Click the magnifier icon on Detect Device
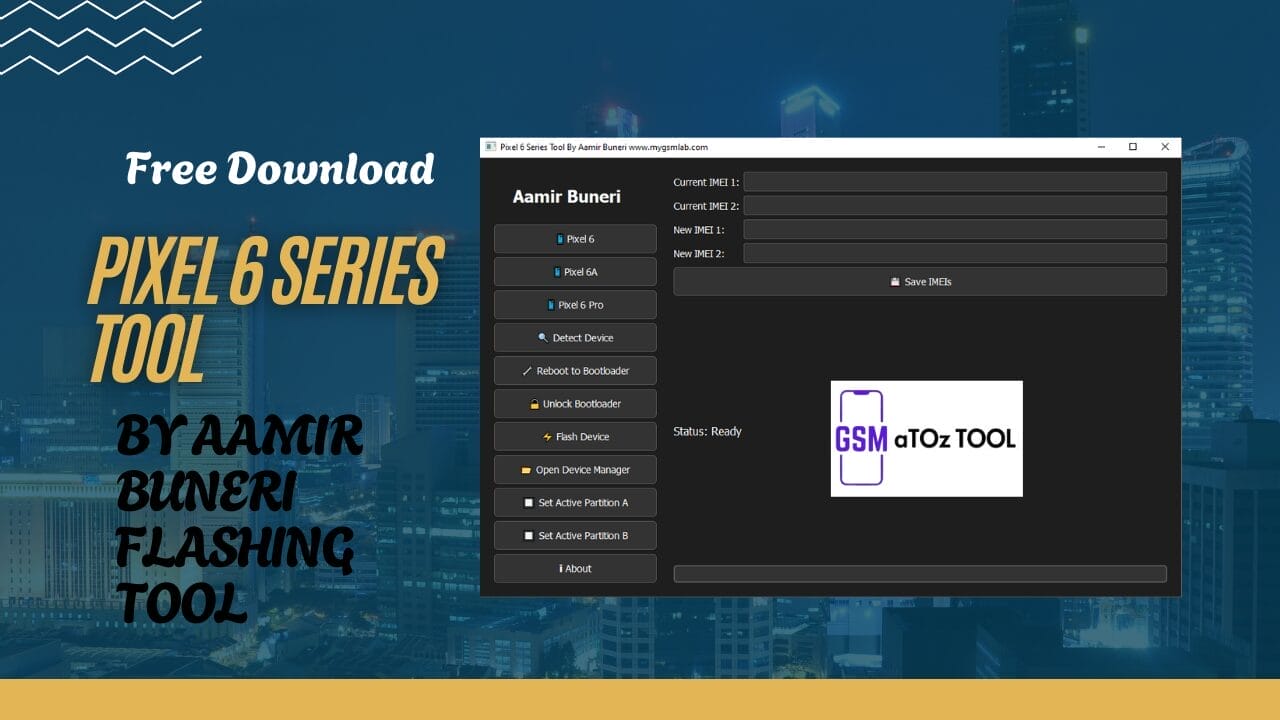This screenshot has height=720, width=1280. coord(542,337)
